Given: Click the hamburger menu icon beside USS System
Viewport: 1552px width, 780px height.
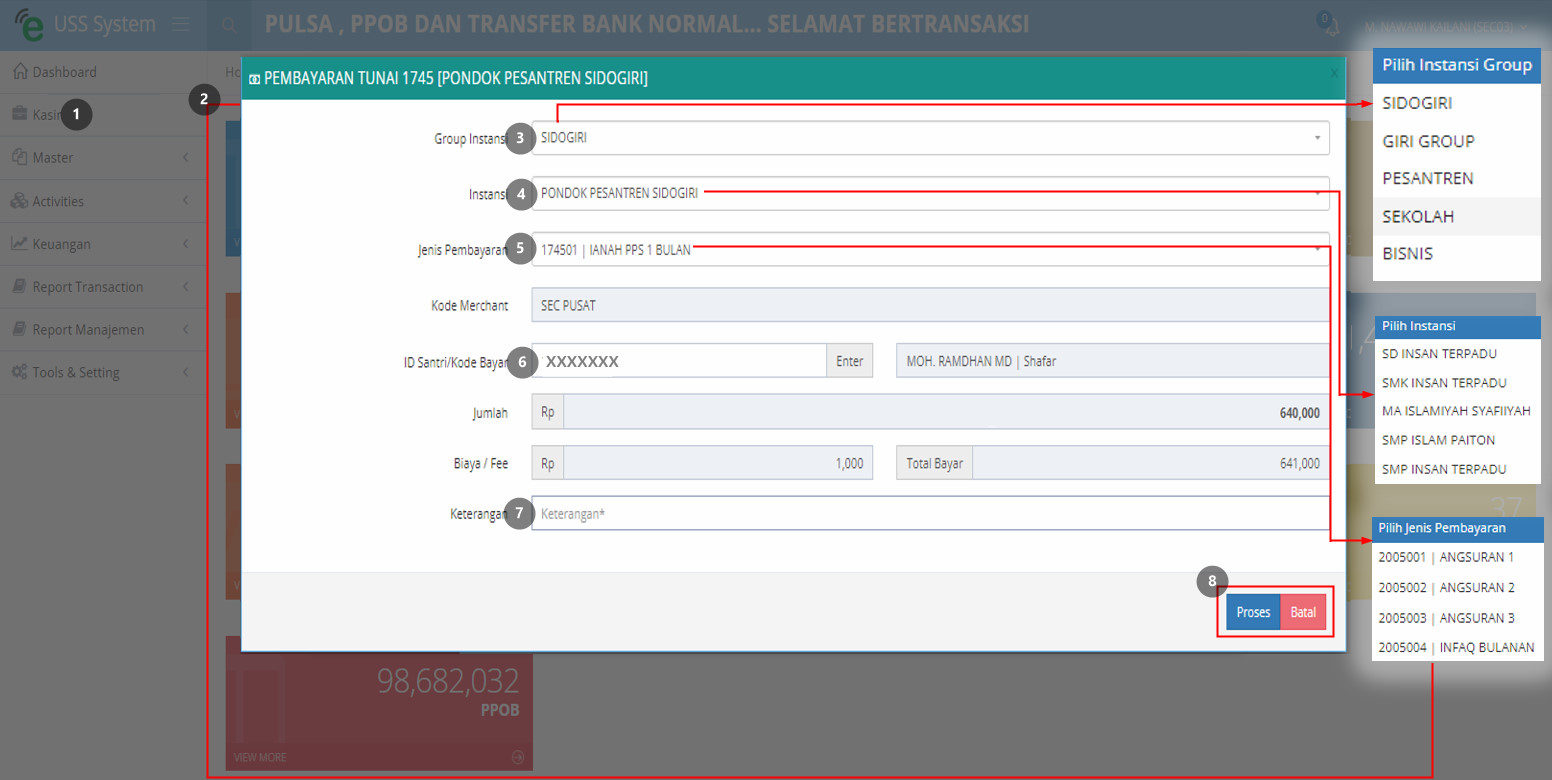Looking at the screenshot, I should tap(181, 25).
